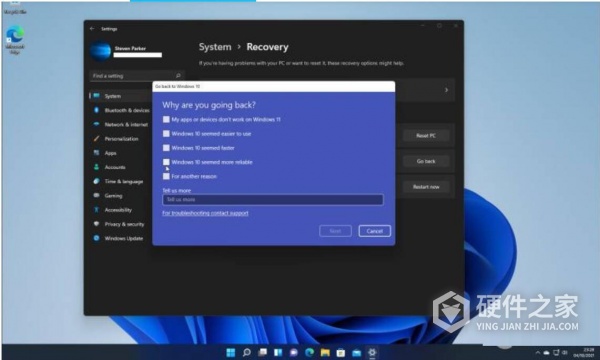Screen dimensions: 600x360
Task: Open Chat from the taskbar
Action: pyautogui.click(x=294, y=352)
